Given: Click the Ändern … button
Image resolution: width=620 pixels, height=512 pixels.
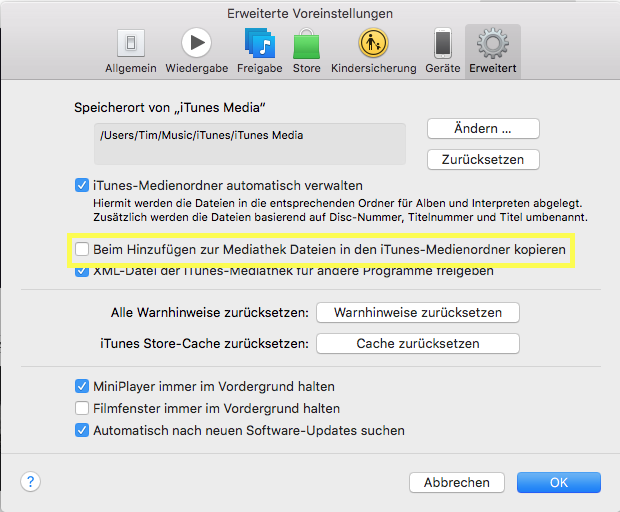Looking at the screenshot, I should tap(483, 128).
